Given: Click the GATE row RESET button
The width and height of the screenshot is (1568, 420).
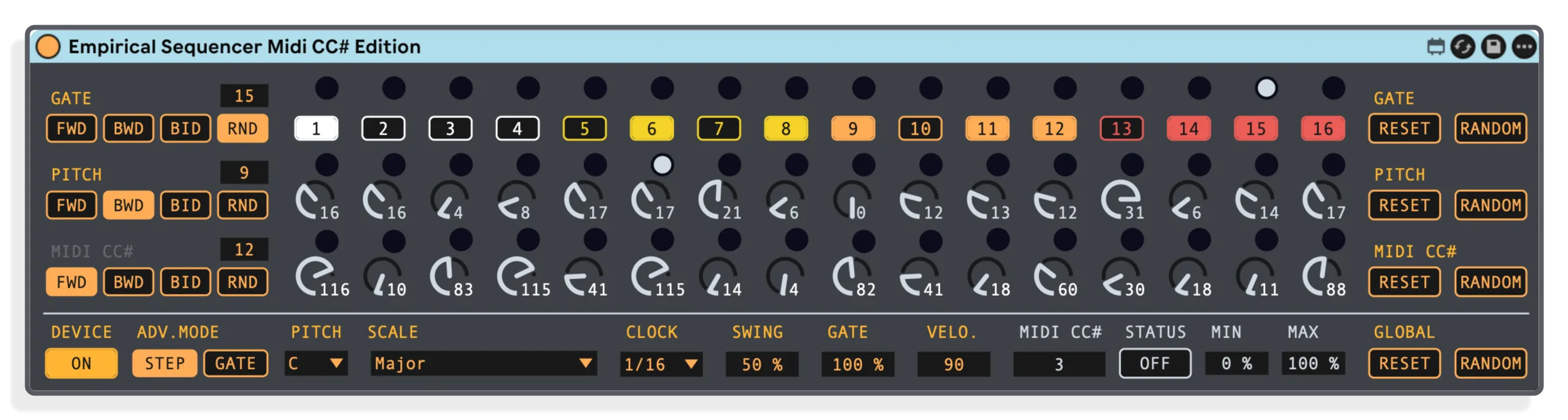Looking at the screenshot, I should coord(1404,129).
